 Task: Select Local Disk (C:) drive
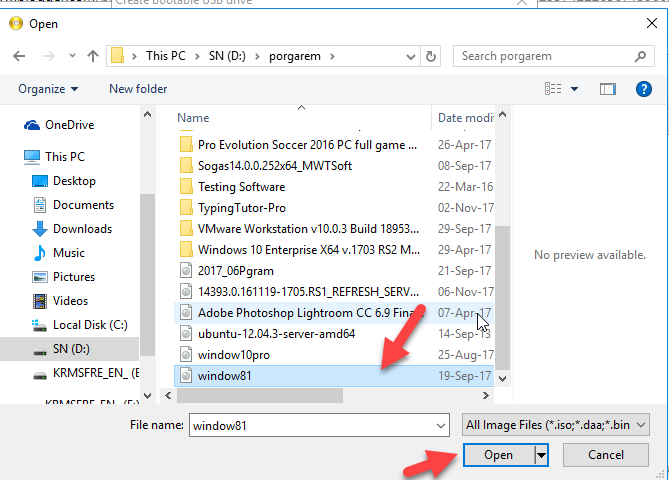coord(90,325)
